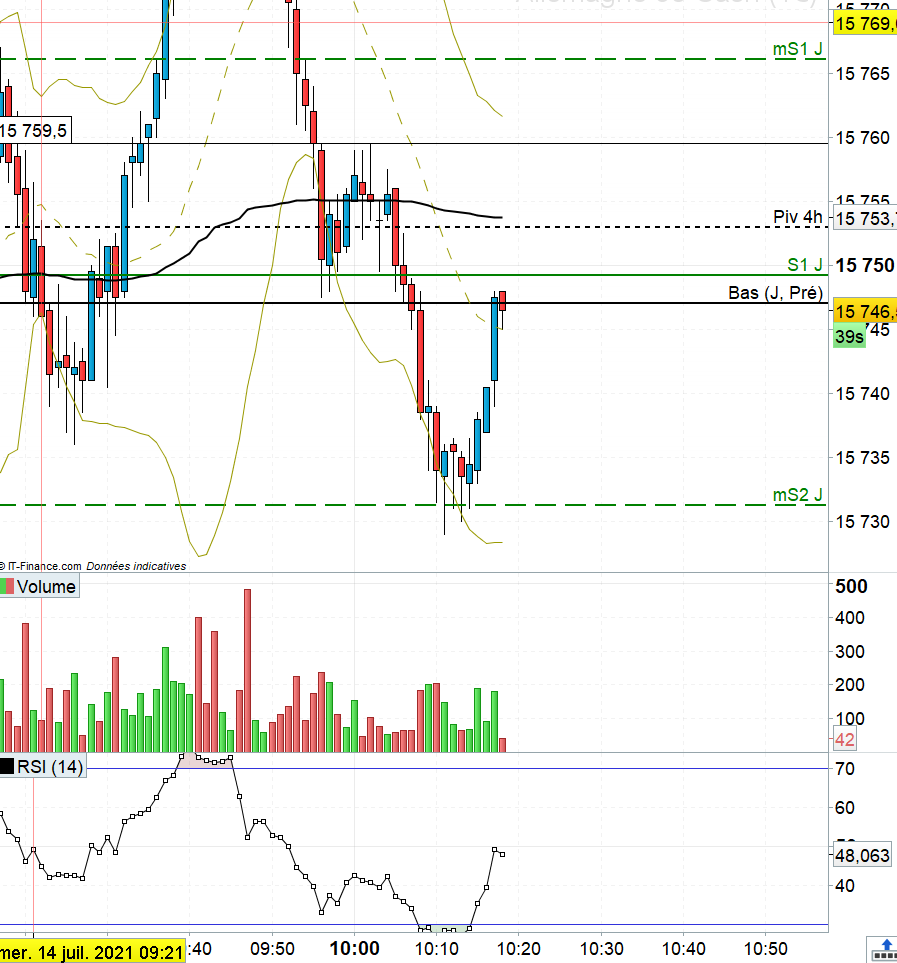Click the 10:50 time axis label
This screenshot has height=963, width=897.
766,949
